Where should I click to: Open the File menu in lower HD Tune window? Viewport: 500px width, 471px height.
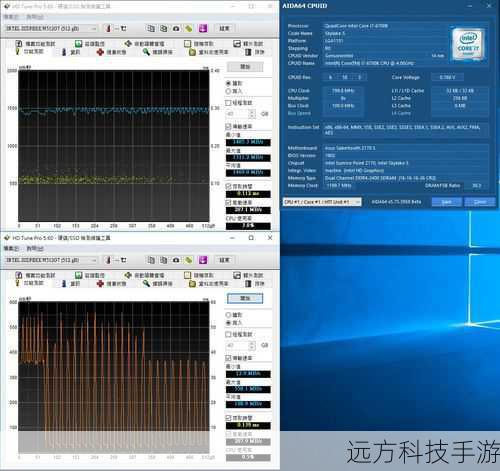coord(11,248)
